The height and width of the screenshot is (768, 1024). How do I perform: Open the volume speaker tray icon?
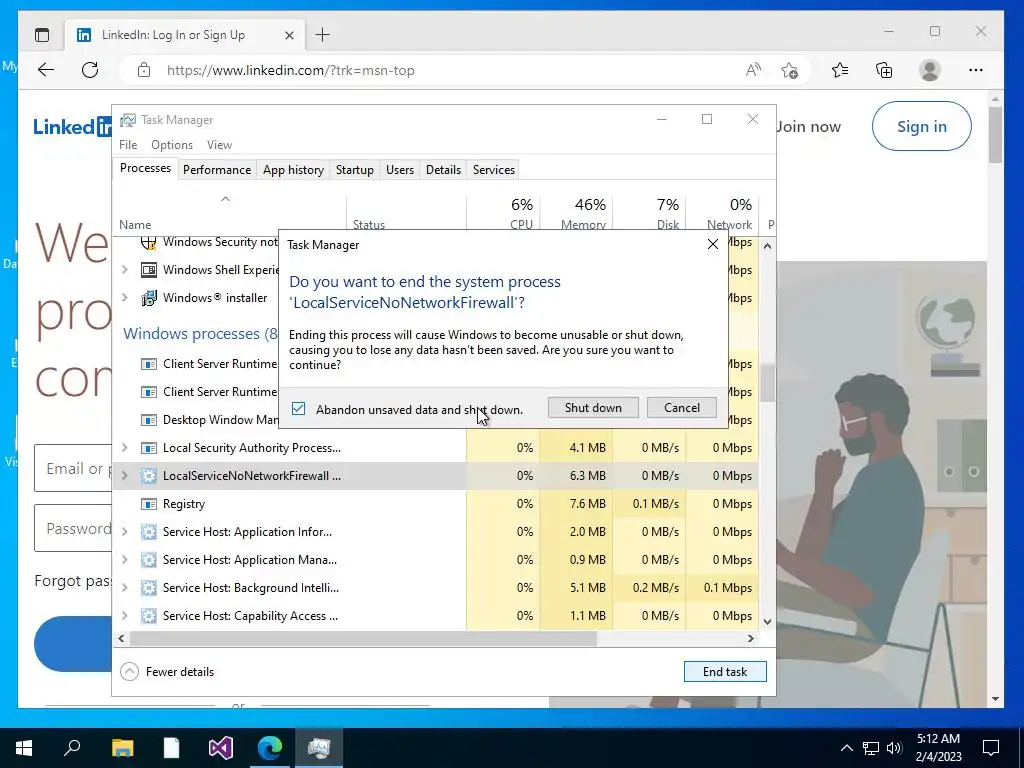tap(895, 748)
